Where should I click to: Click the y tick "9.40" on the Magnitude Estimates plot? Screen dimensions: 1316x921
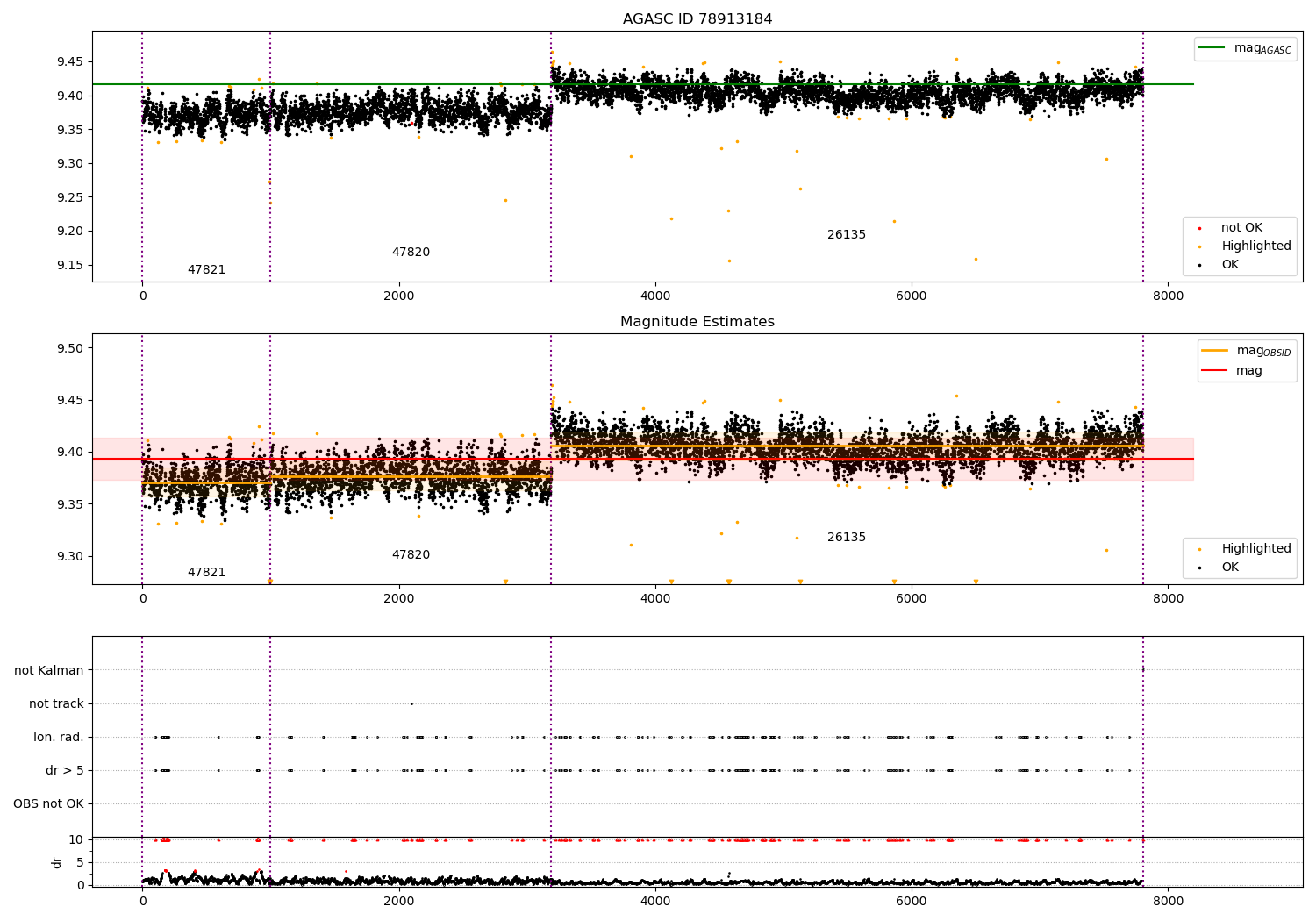coord(70,453)
